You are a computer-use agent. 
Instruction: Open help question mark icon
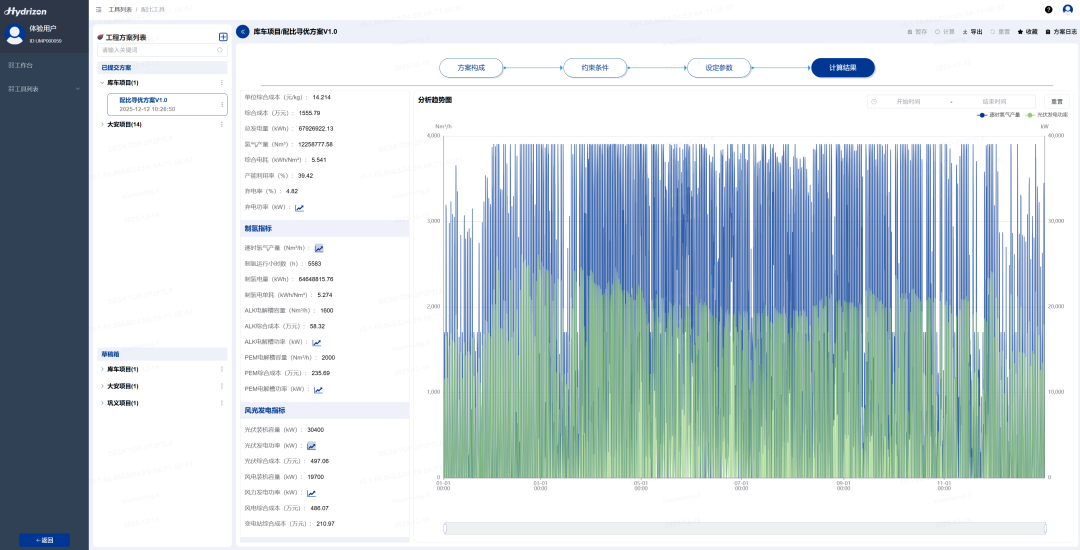[1048, 10]
